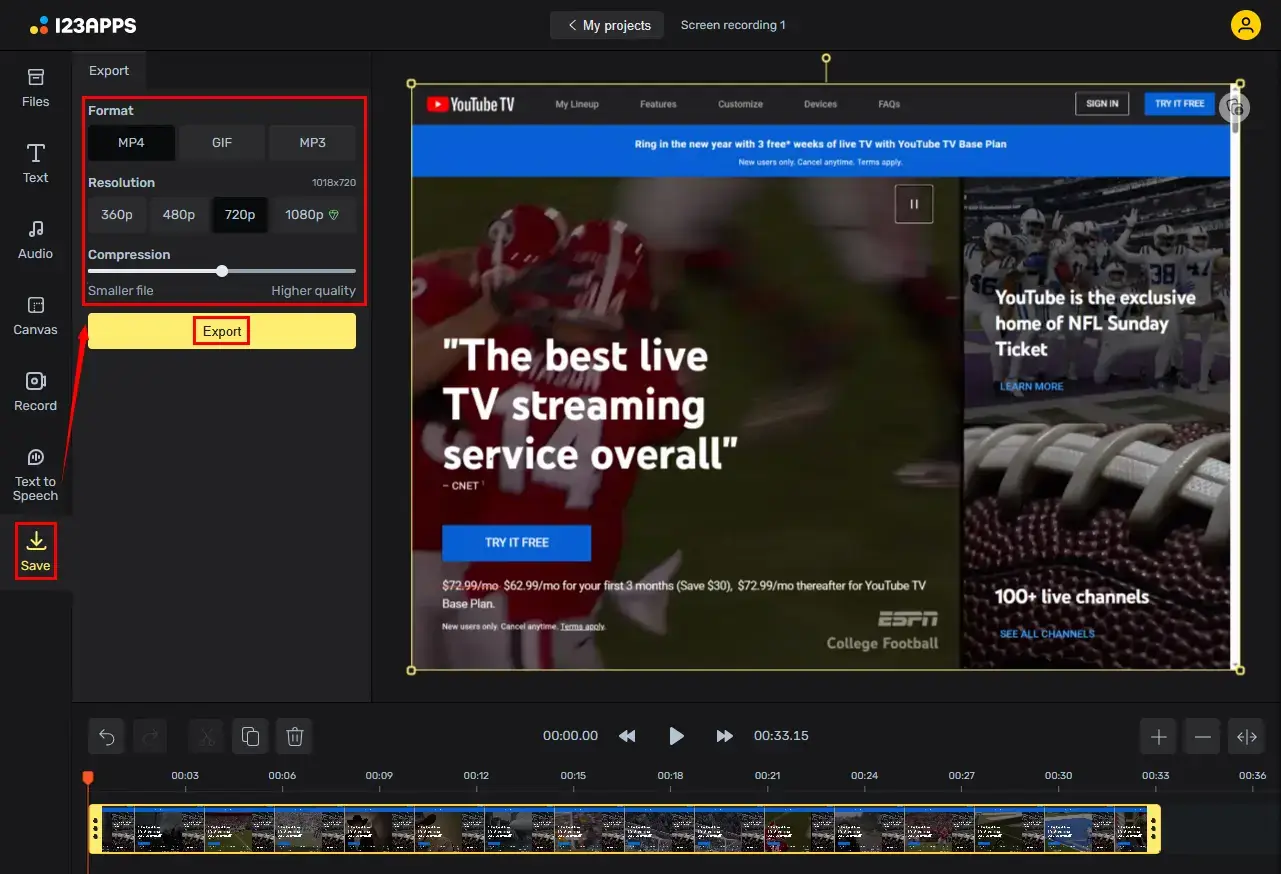Click LEARN MORE link in preview

coord(1032,387)
